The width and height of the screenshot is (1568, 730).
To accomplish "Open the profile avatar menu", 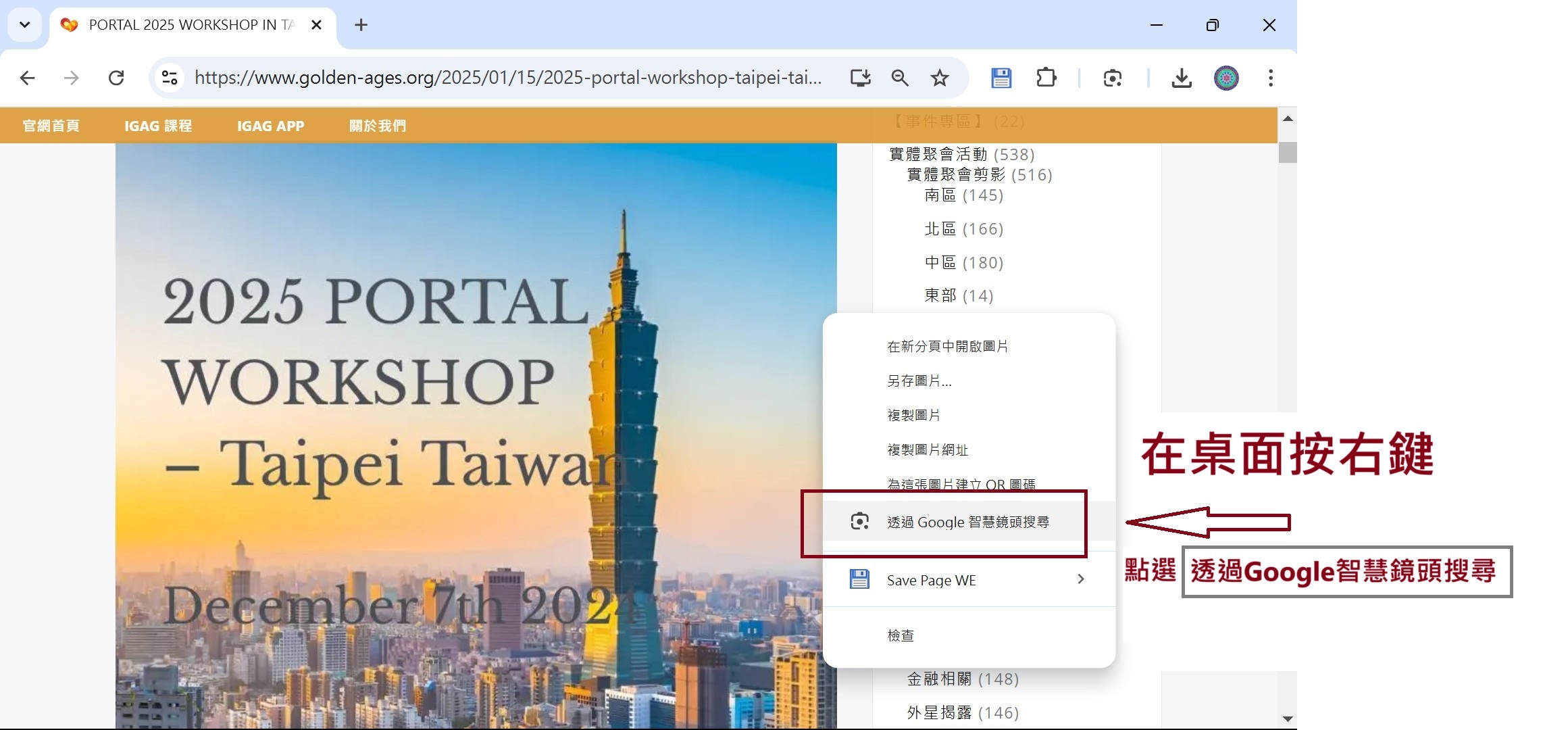I will coord(1226,78).
